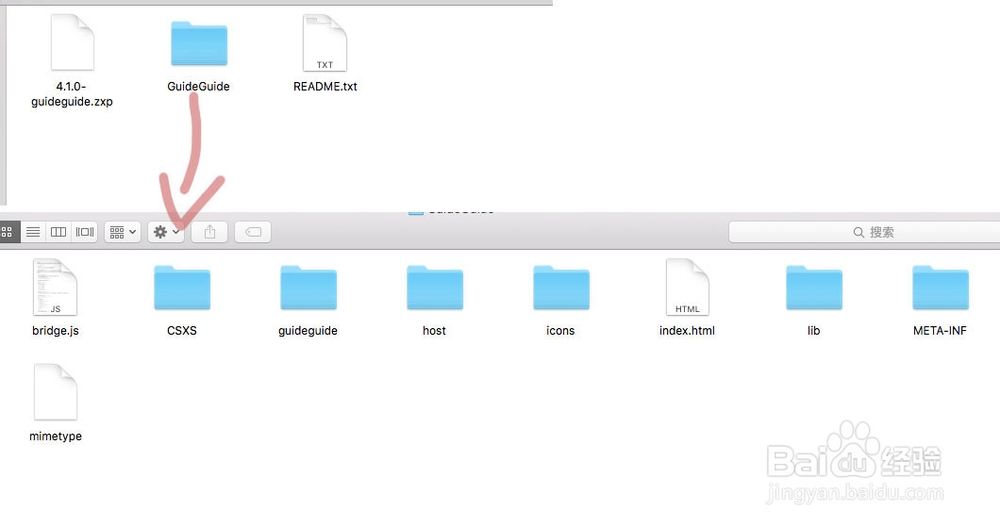This screenshot has height=527, width=1000.
Task: Click the 4.1.0-guideguide.zxp file name label
Action: point(71,94)
